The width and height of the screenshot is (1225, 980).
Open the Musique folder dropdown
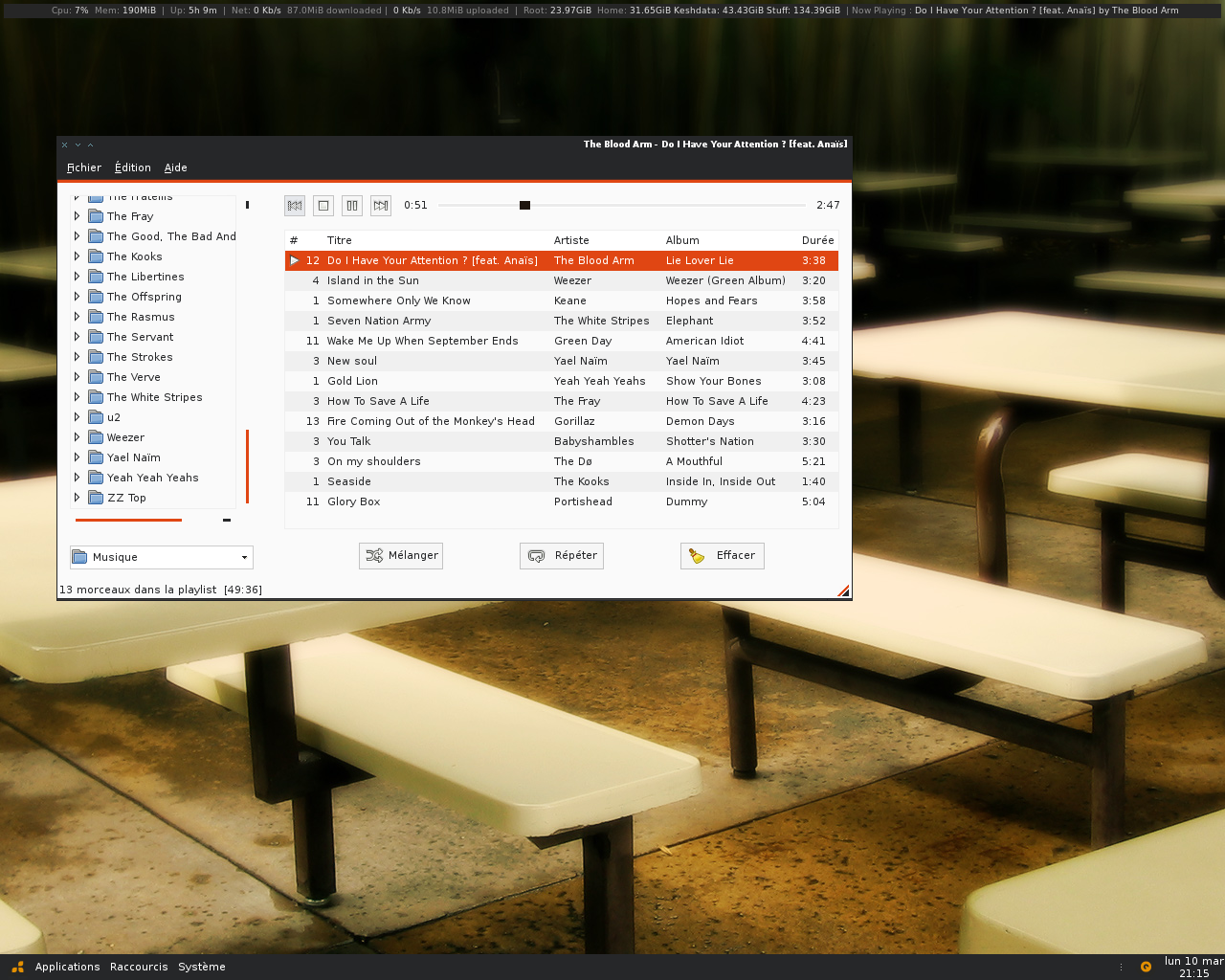pos(162,557)
